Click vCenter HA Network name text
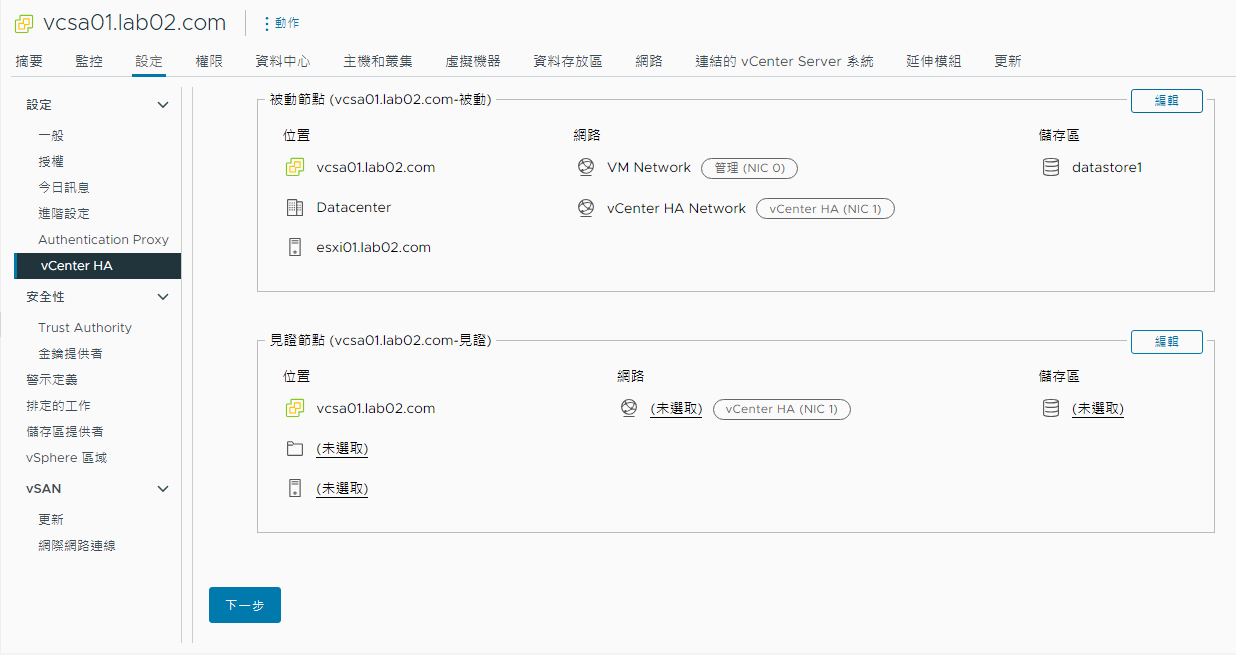 point(676,208)
